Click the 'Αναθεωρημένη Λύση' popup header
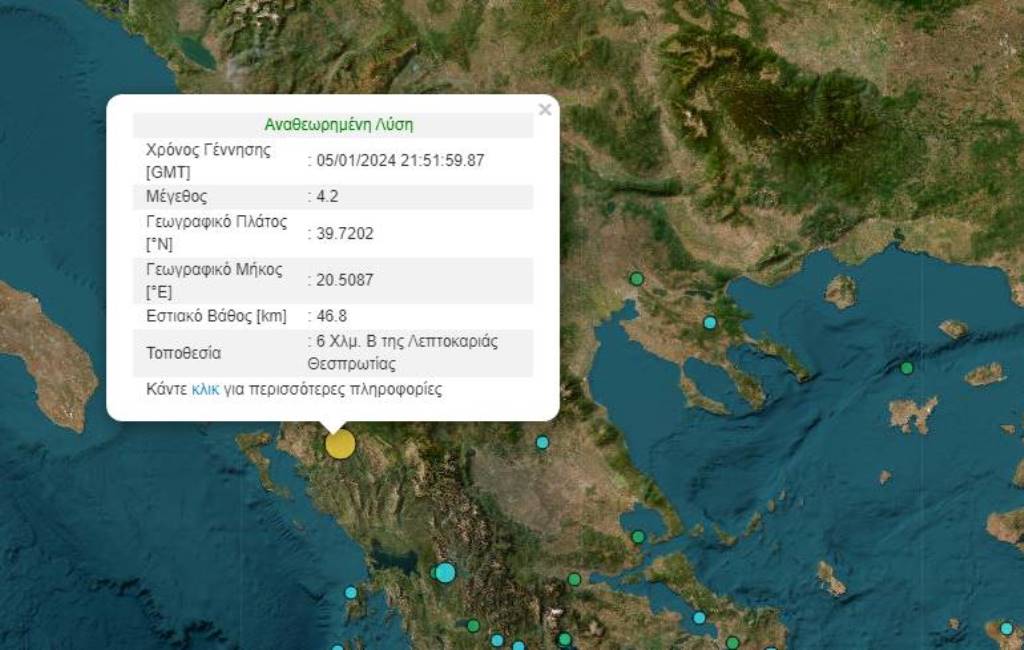 coord(338,125)
